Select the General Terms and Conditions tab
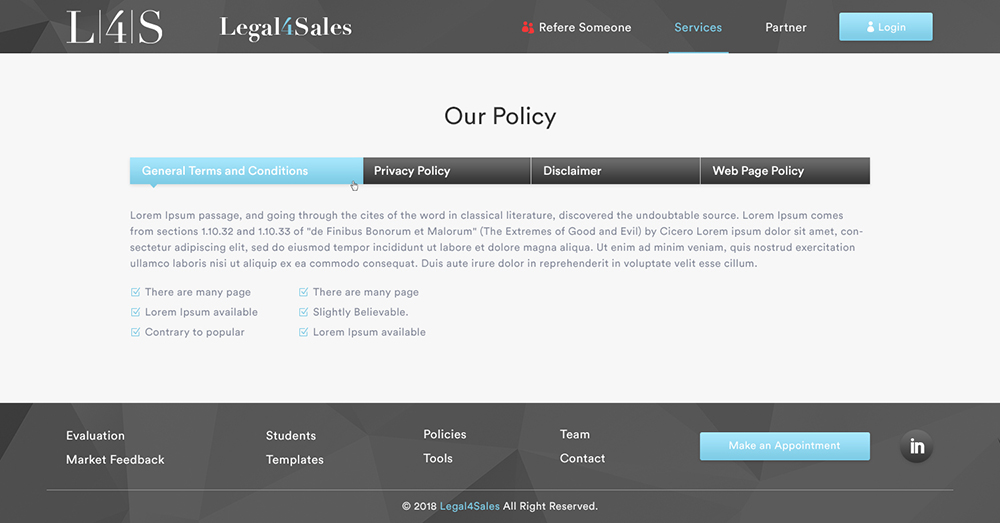The width and height of the screenshot is (1000, 523). coord(246,171)
